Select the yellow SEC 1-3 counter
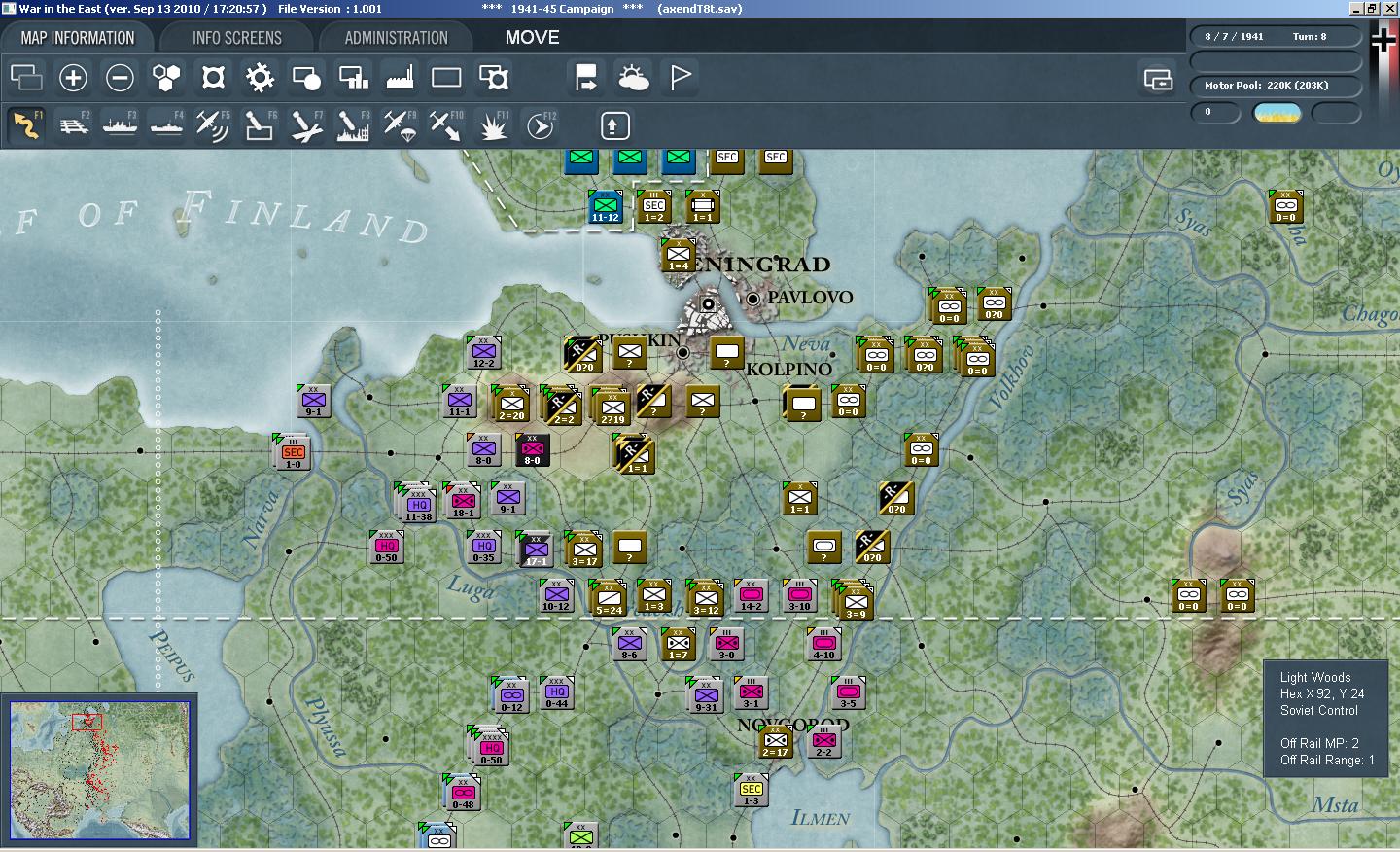The height and width of the screenshot is (852, 1400). (x=751, y=790)
